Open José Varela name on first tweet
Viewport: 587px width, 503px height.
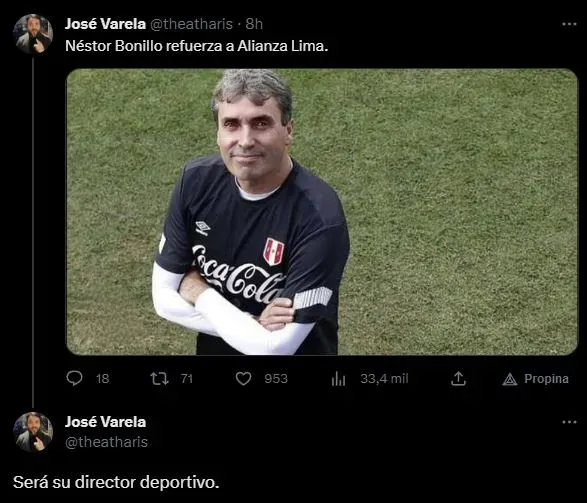pos(105,24)
